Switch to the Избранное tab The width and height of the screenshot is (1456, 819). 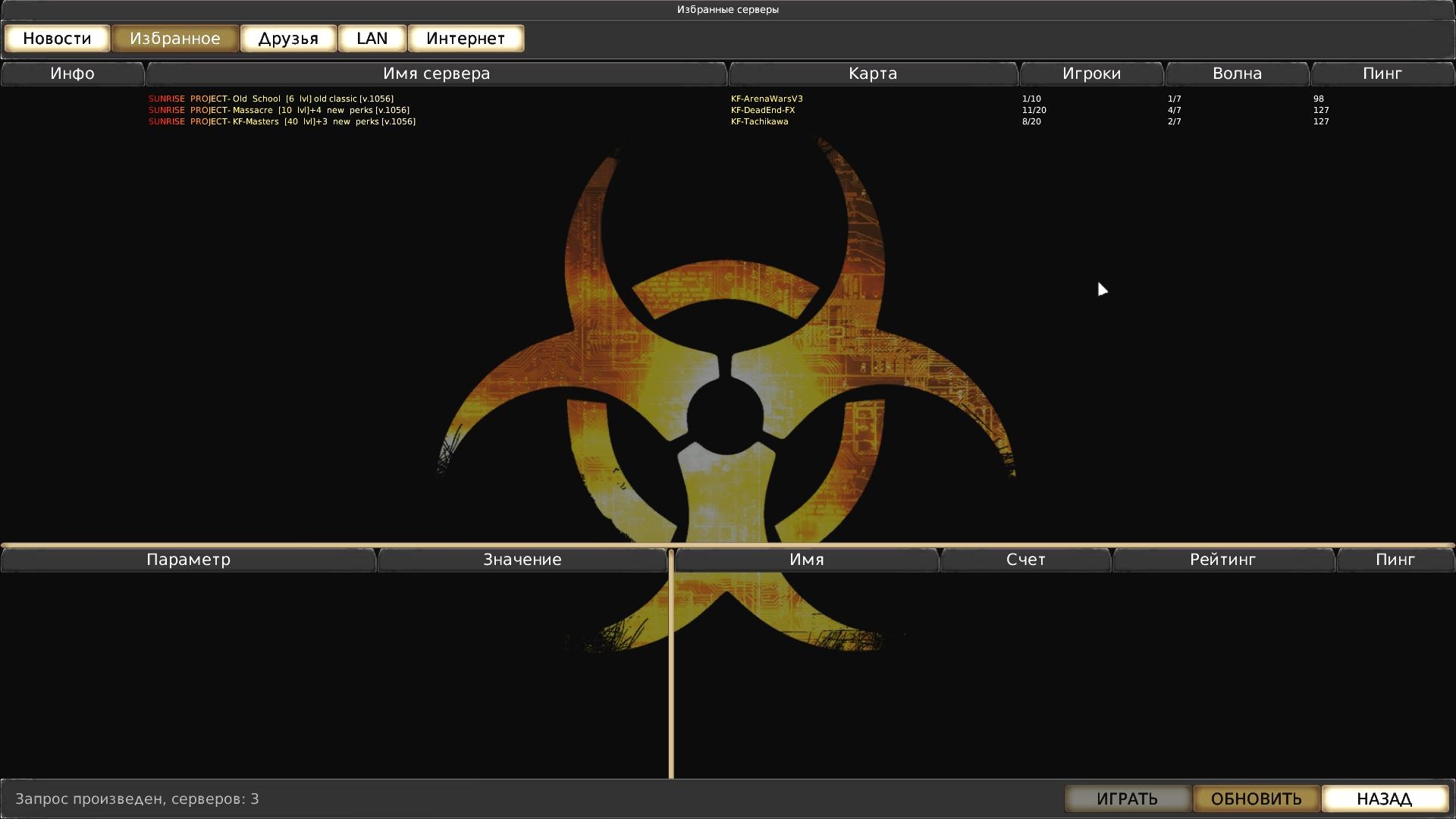(x=175, y=39)
